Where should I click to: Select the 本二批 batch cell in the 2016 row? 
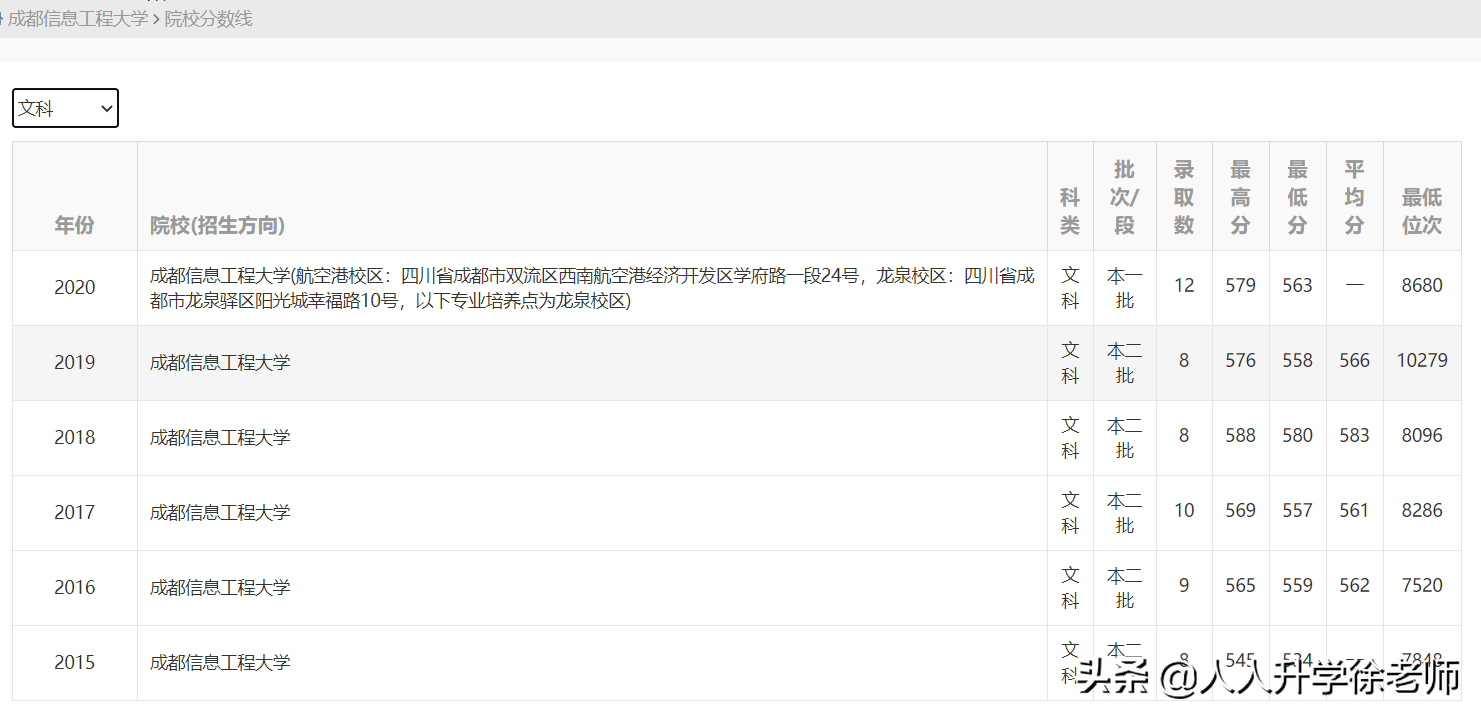click(x=1124, y=587)
